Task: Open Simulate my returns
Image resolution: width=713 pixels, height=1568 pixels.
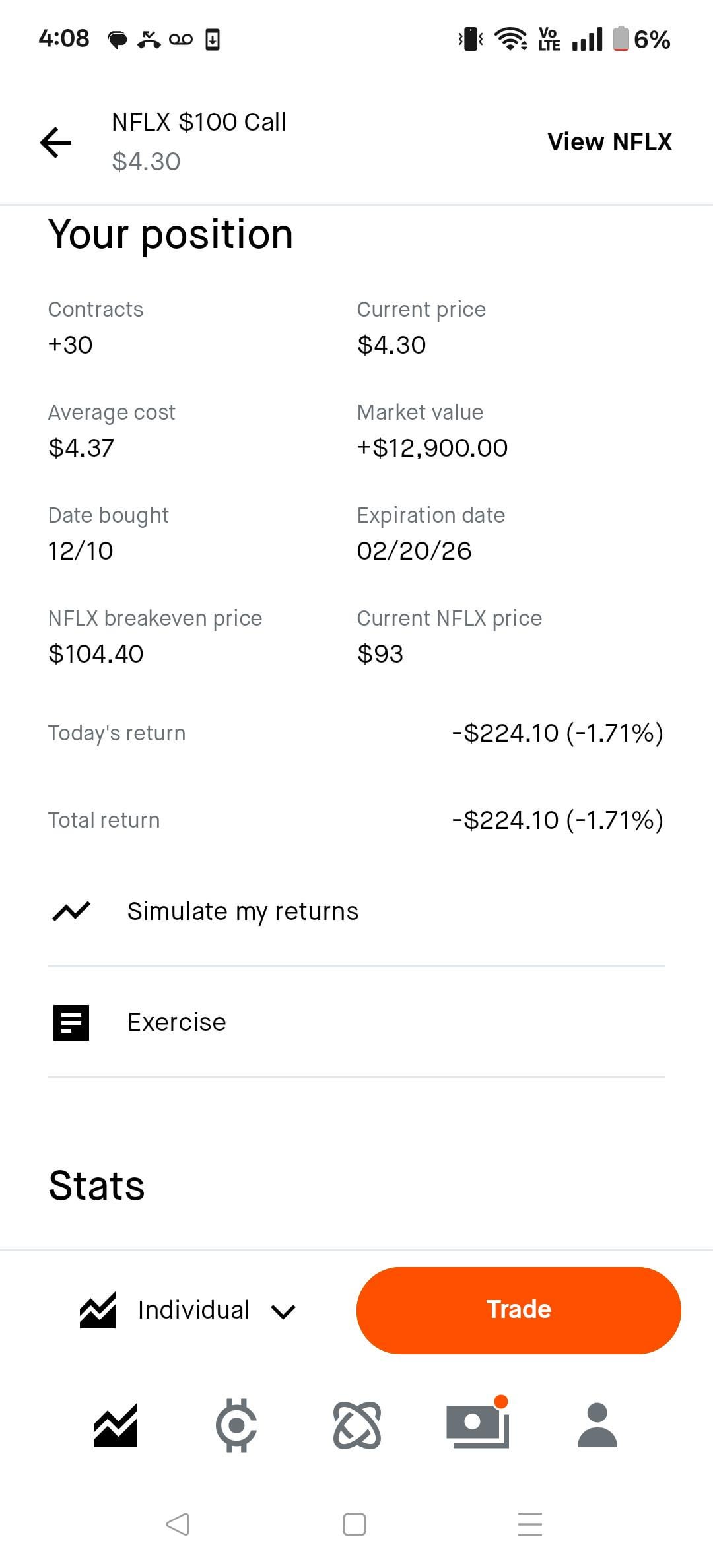Action: tap(242, 911)
